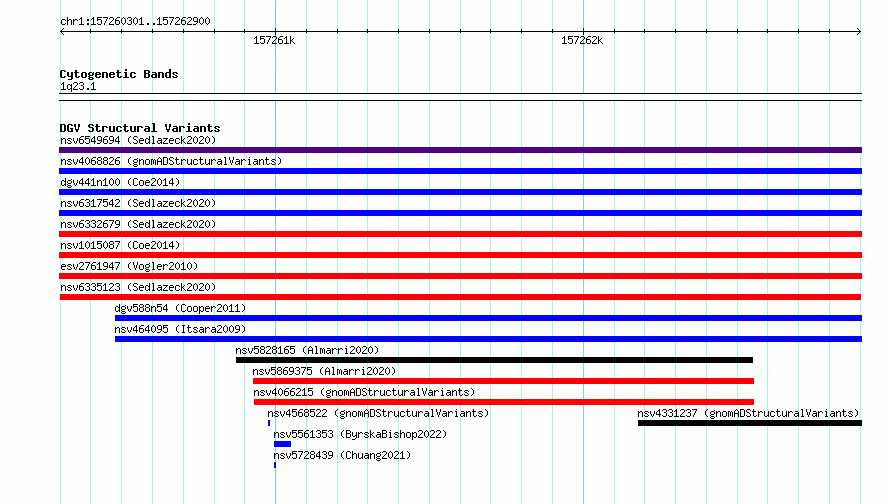Open nsv5869375 (Almarri2020) label
This screenshot has height=504, width=890.
pyautogui.click(x=324, y=371)
